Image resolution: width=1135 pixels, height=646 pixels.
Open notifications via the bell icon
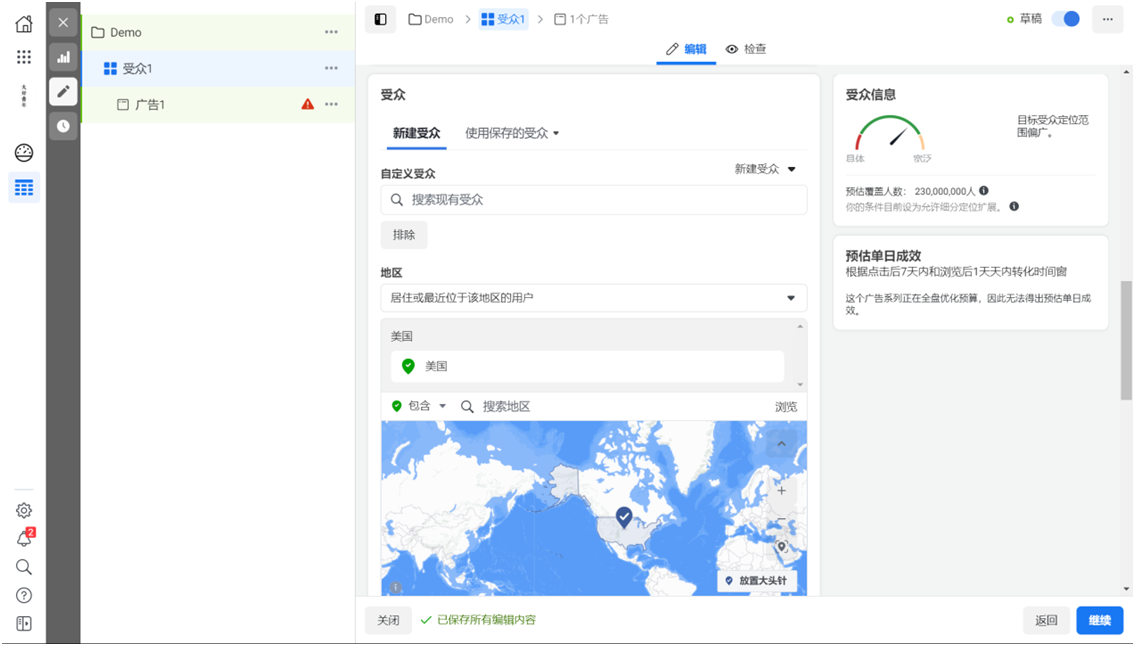23,538
